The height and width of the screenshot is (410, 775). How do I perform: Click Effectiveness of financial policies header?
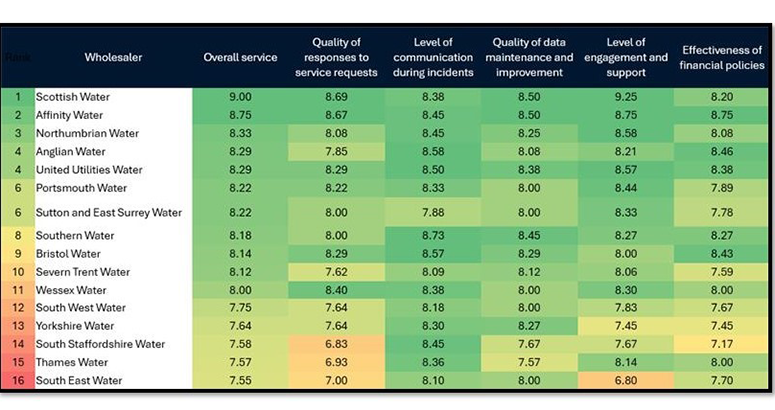point(723,58)
